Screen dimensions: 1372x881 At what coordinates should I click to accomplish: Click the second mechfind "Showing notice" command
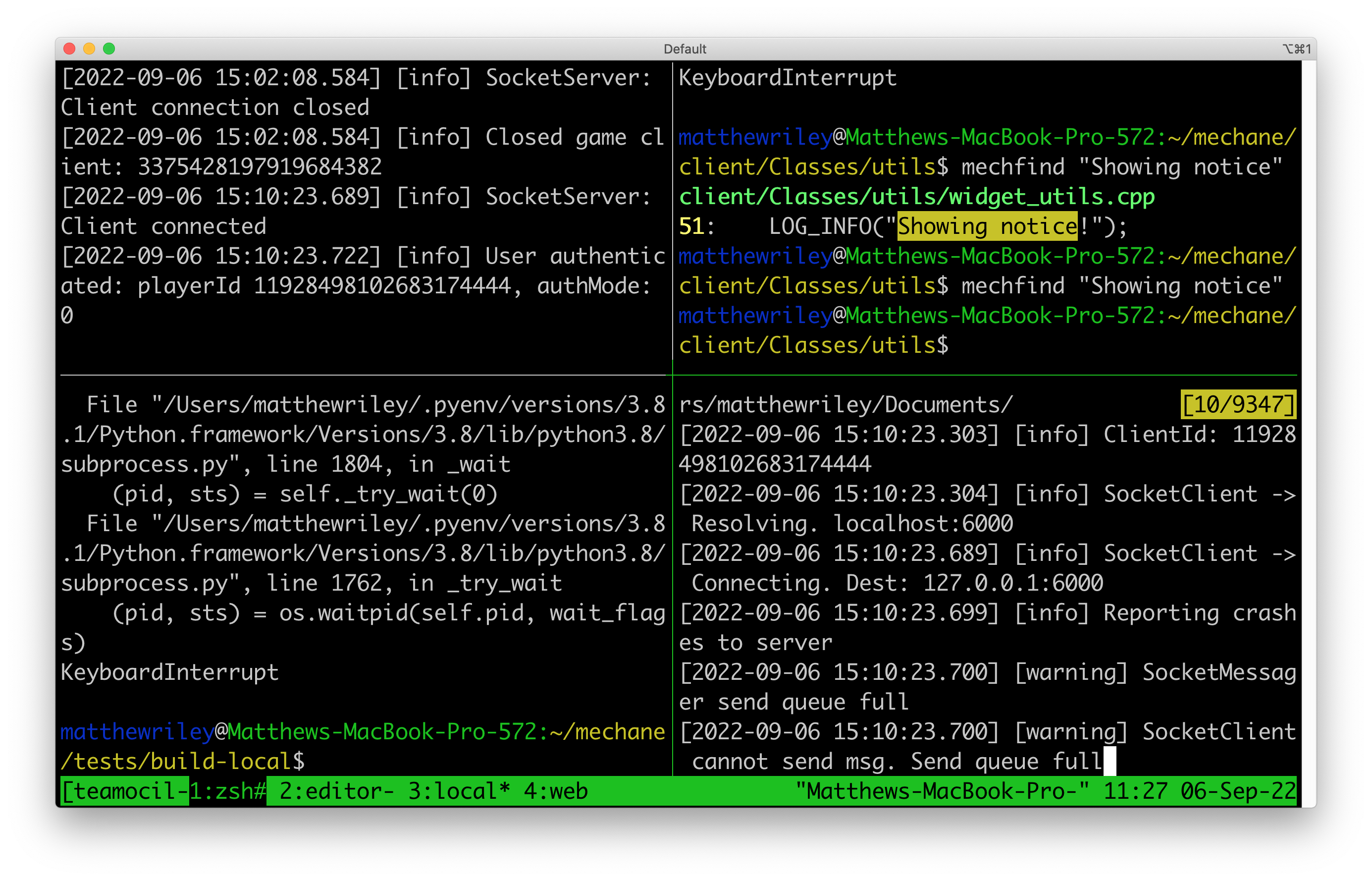[x=1121, y=286]
